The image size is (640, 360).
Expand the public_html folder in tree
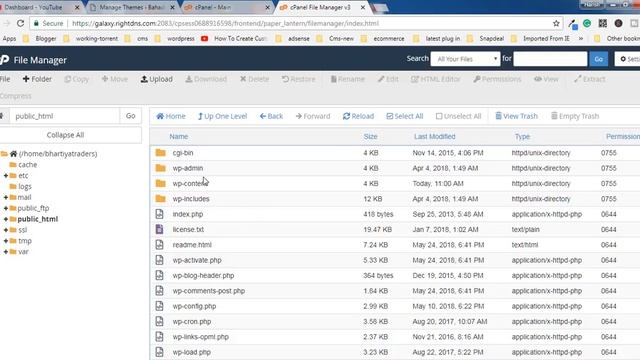pyautogui.click(x=6, y=219)
